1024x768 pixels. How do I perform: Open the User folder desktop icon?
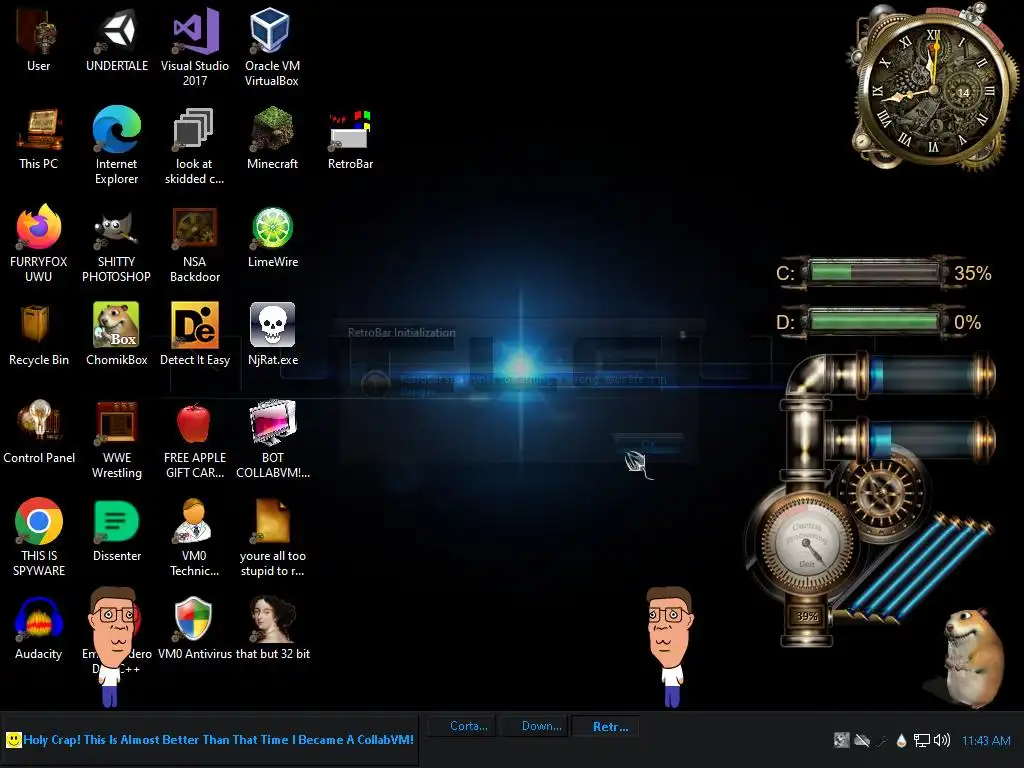tap(38, 39)
